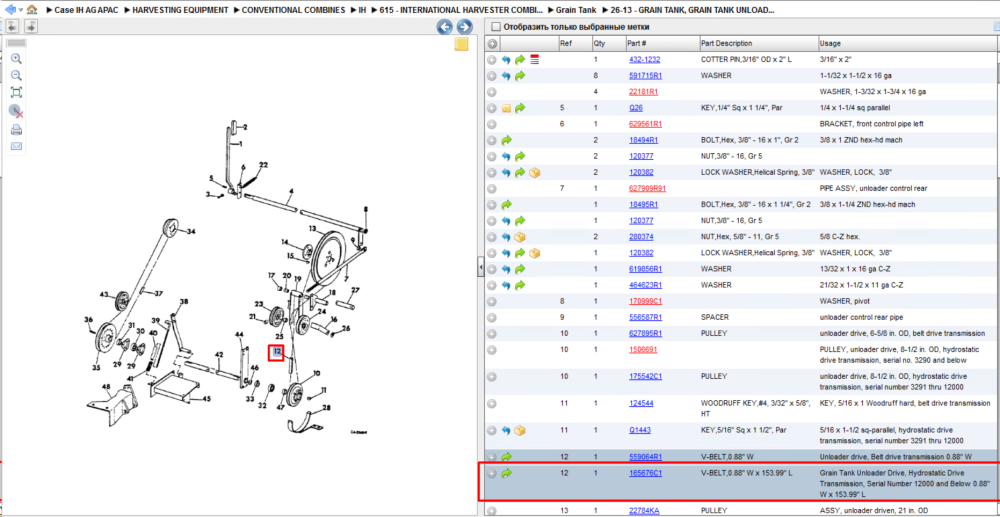Screen dimensions: 1000x517
Task: Select highlighted callout 12 in the diagram
Action: tap(276, 352)
